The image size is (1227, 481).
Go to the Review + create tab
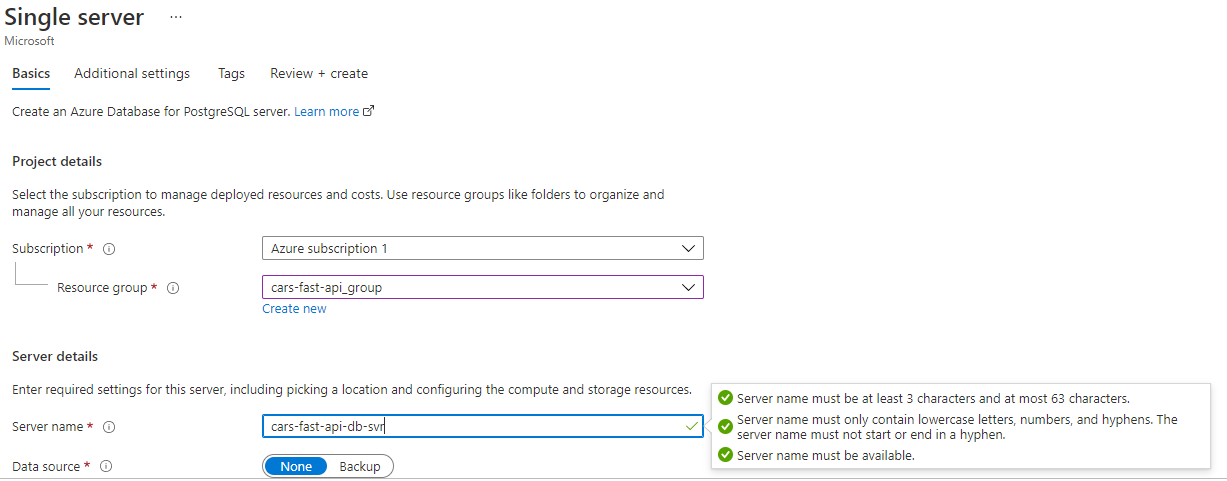point(319,73)
